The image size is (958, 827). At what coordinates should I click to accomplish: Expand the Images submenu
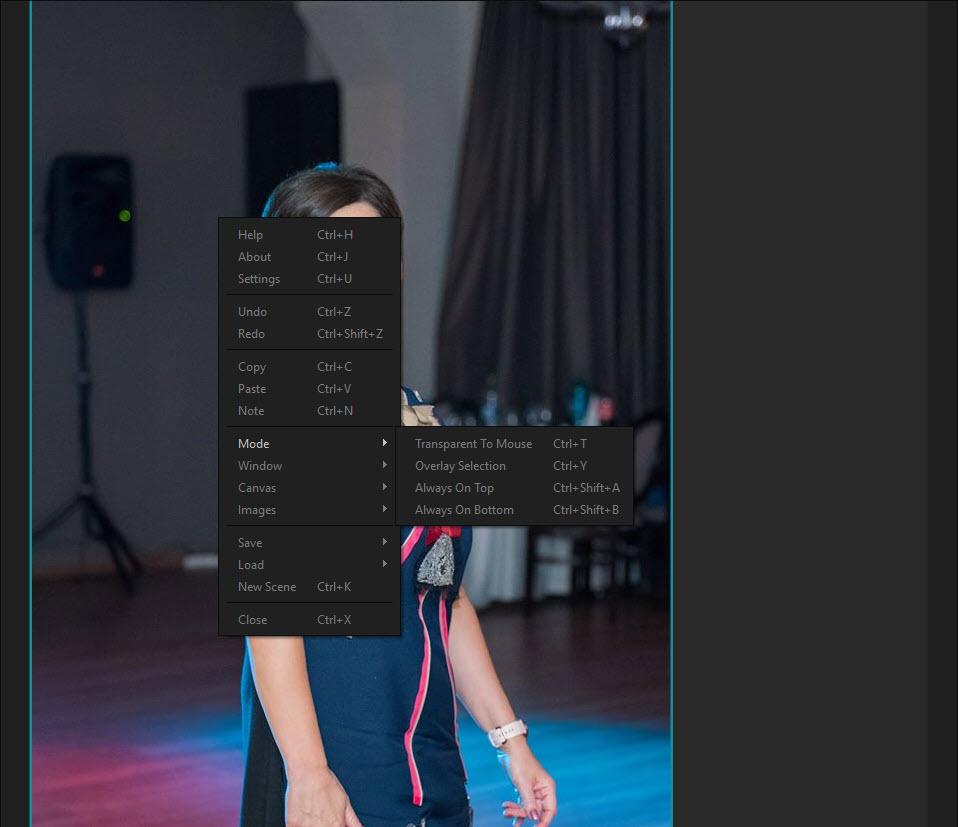point(309,509)
